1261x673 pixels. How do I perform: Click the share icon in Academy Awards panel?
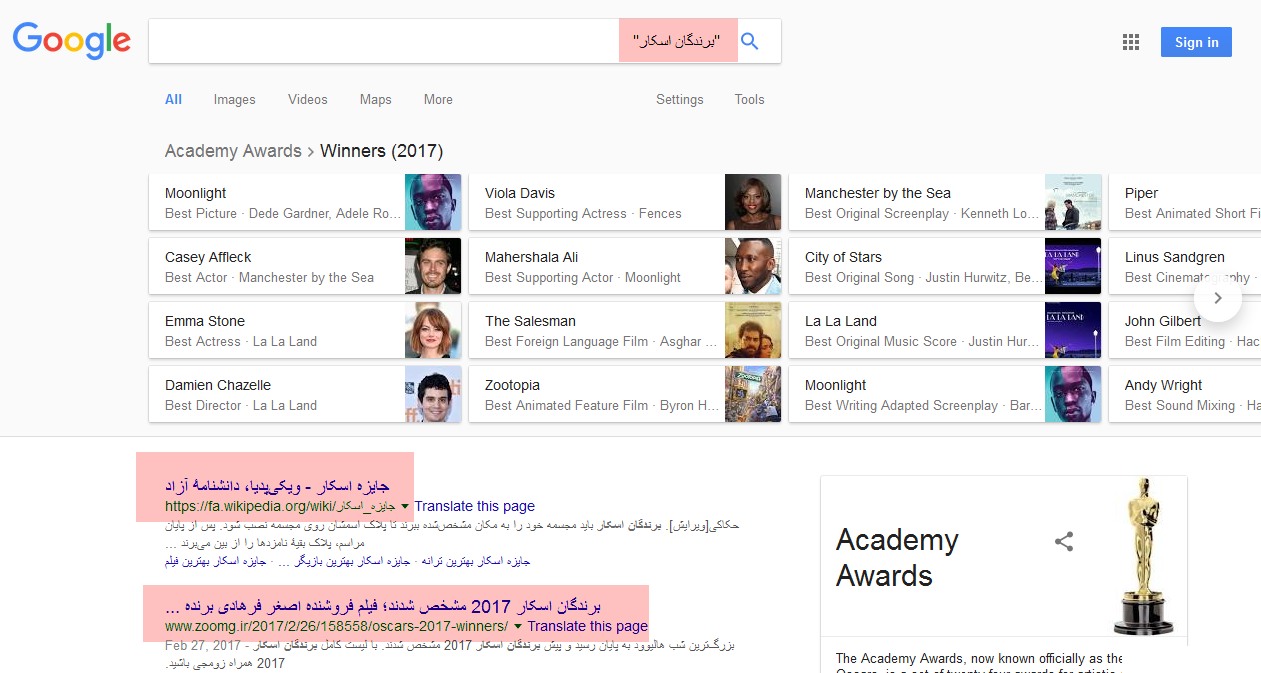pyautogui.click(x=1064, y=542)
